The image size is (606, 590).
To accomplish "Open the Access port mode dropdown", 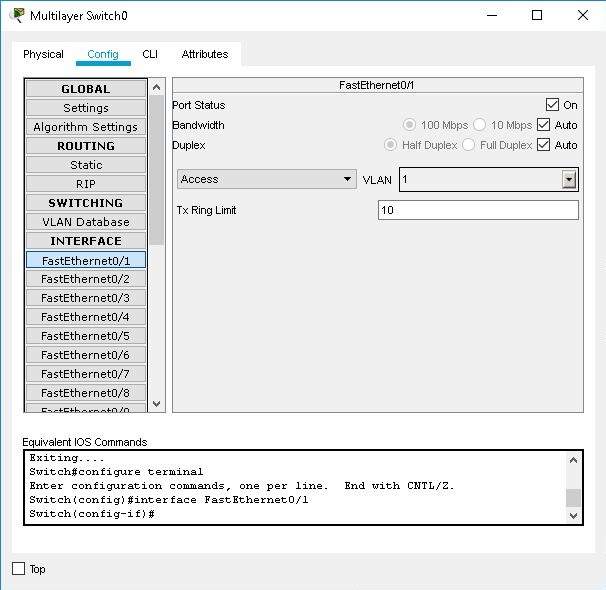I will (267, 179).
